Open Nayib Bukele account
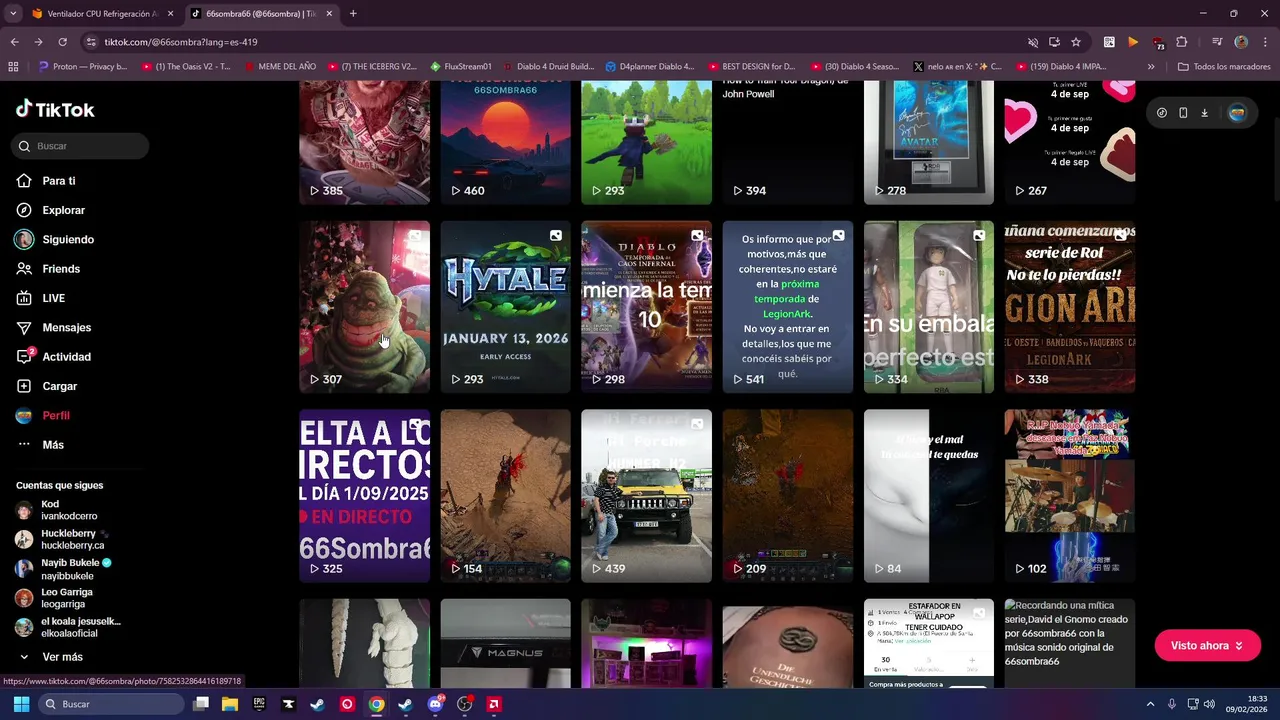1280x720 pixels. (x=64, y=569)
